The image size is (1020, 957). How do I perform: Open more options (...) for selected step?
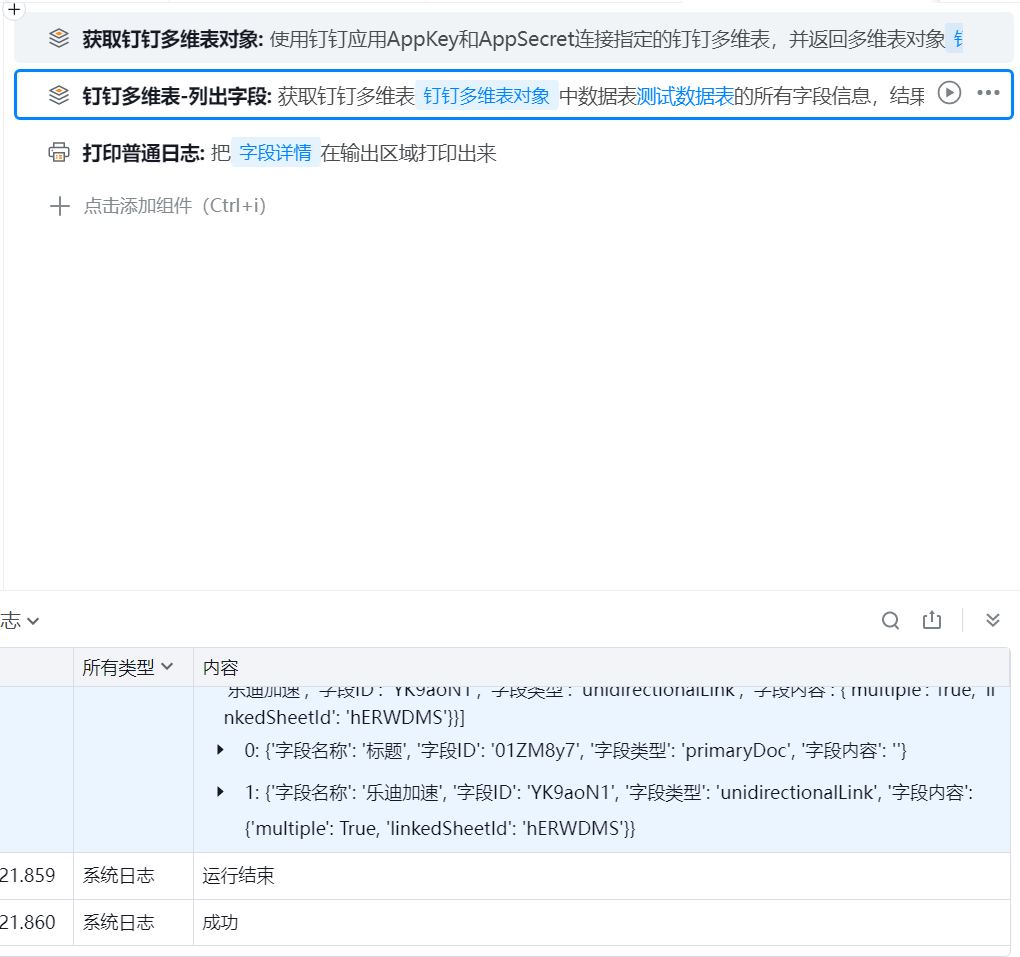pos(988,93)
